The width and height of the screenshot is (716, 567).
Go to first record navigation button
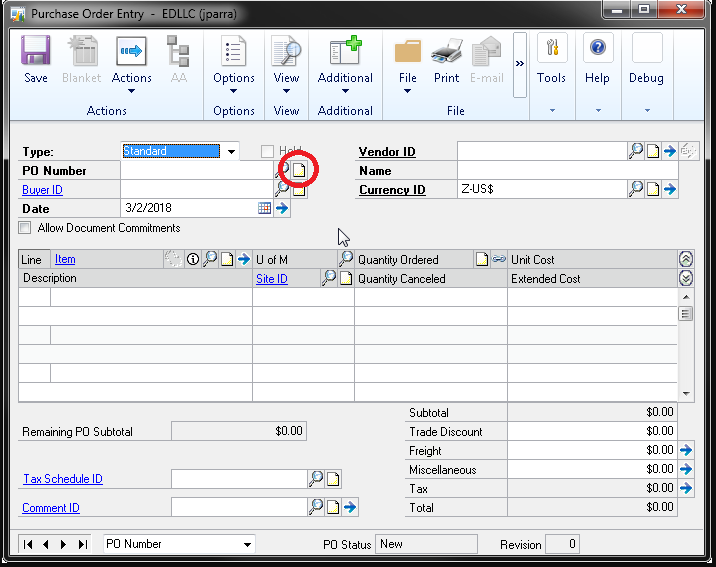pyautogui.click(x=28, y=544)
